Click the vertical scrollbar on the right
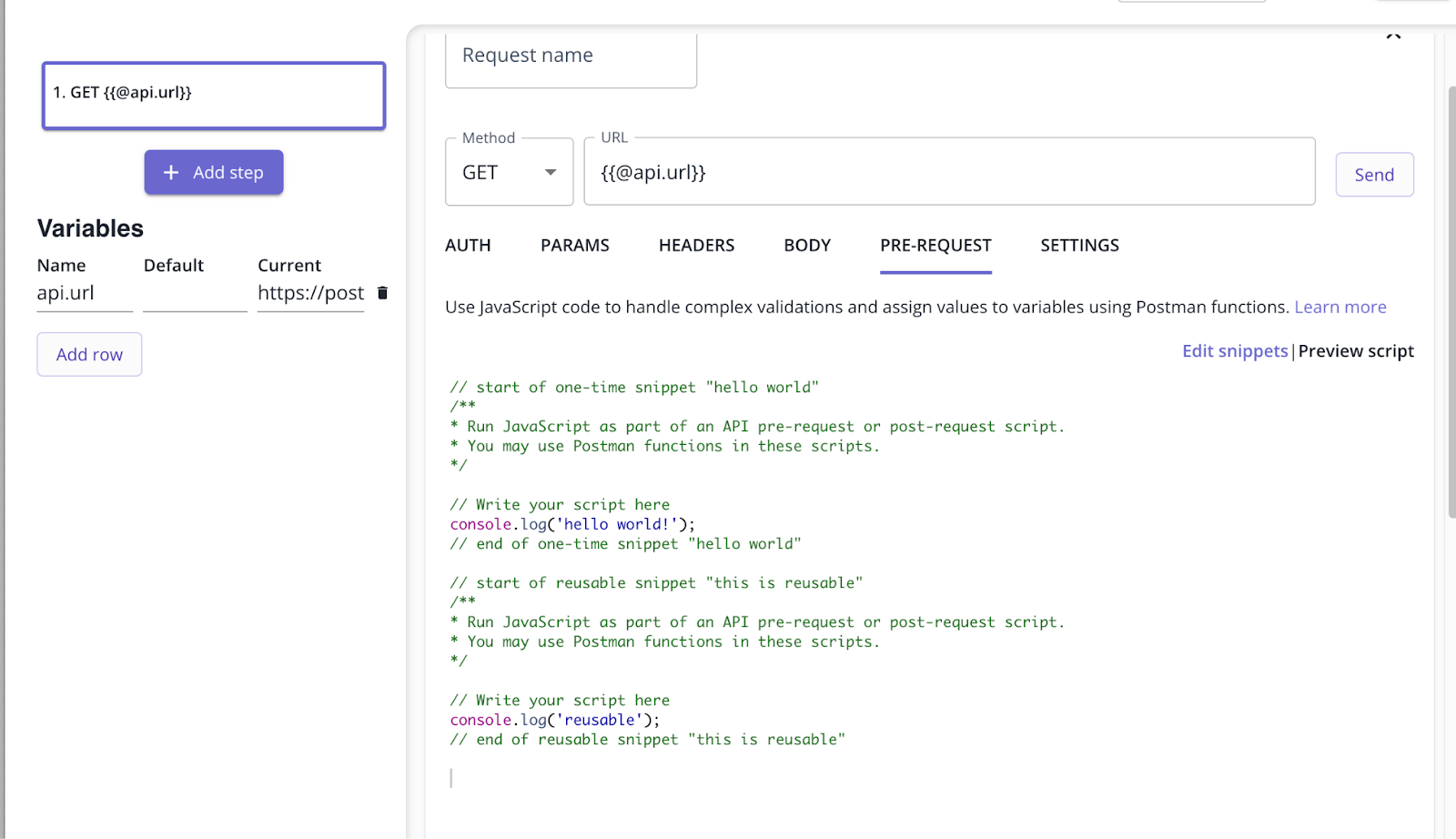 pyautogui.click(x=1451, y=300)
